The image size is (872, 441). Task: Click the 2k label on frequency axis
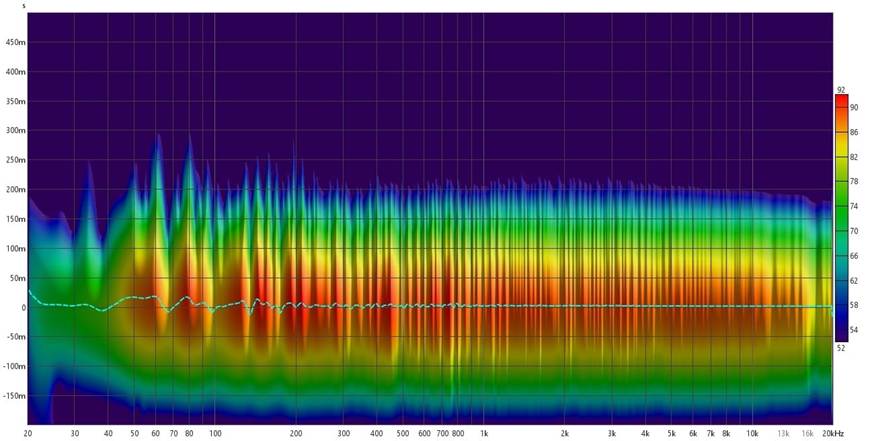click(565, 434)
